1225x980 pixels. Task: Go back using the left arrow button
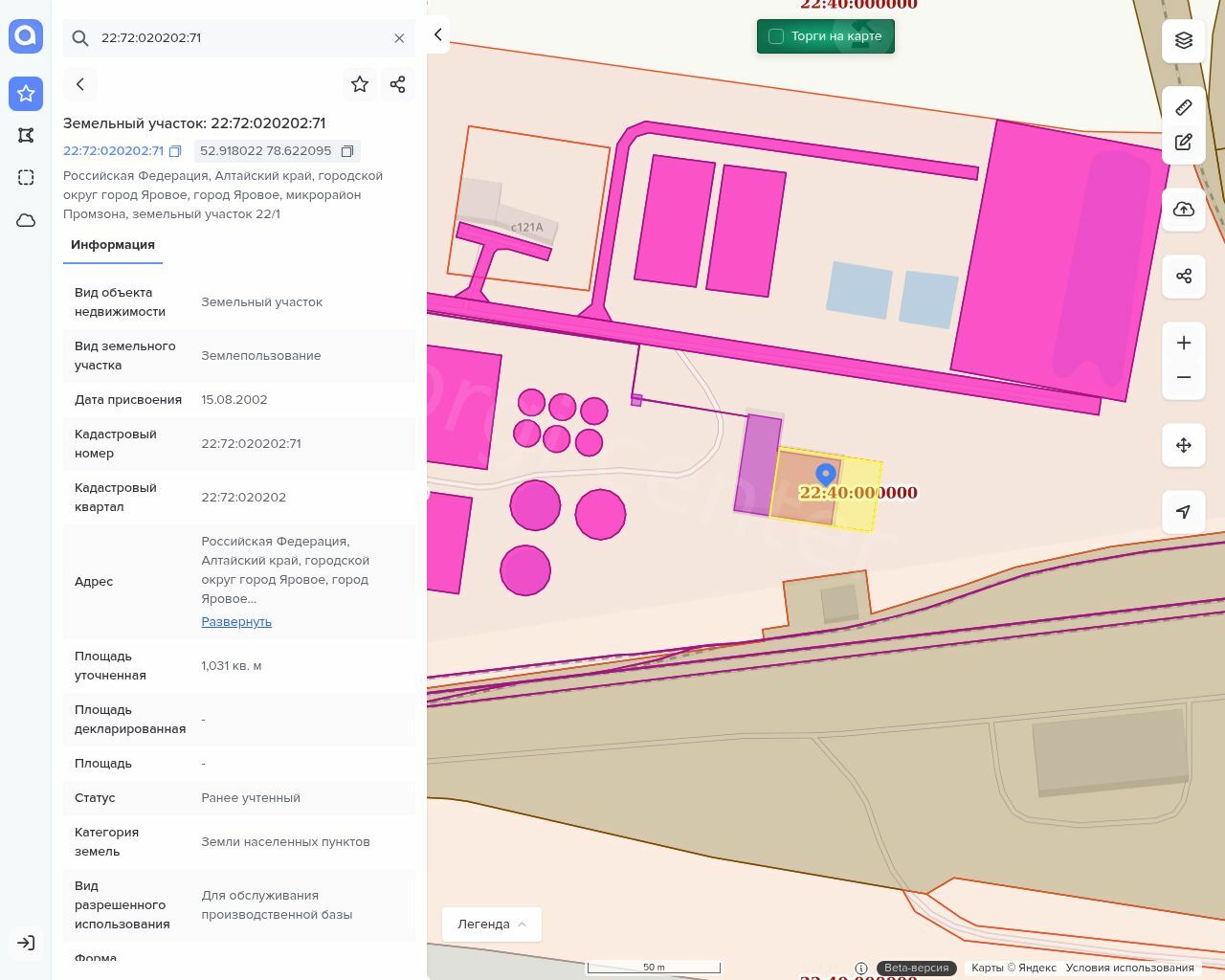point(80,84)
